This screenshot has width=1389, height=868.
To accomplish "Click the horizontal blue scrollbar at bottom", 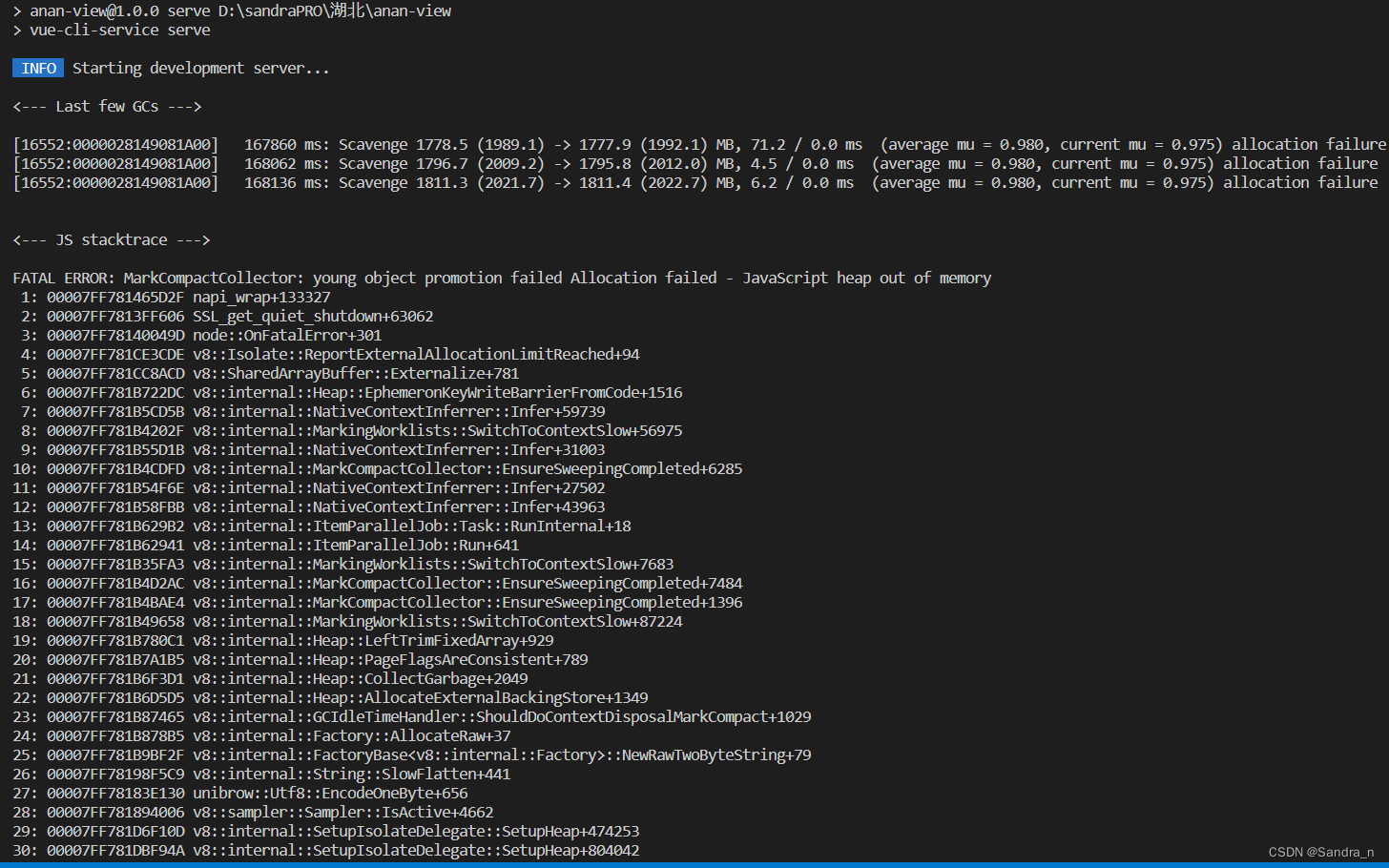I will tap(668, 864).
